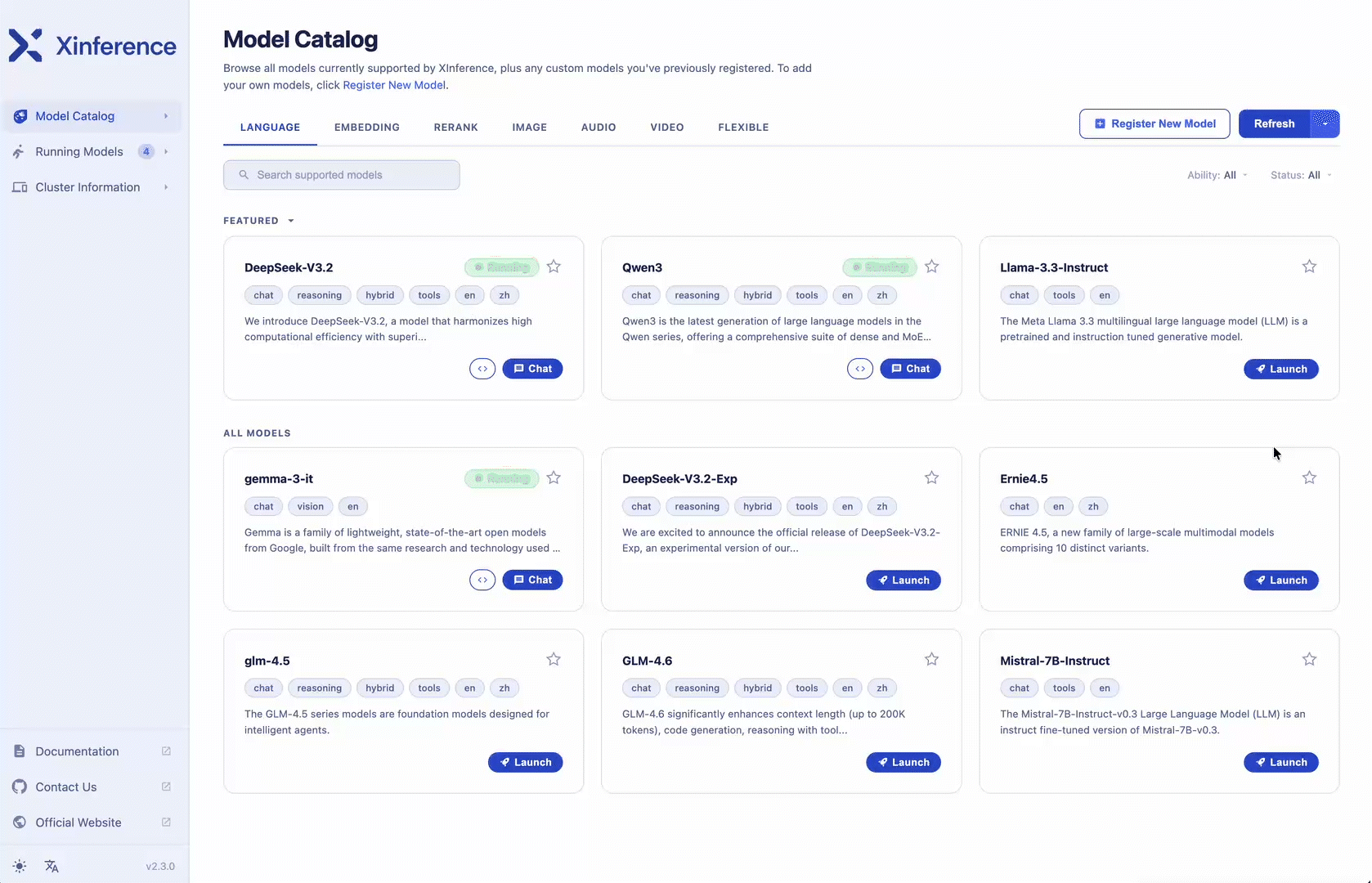The image size is (1372, 883).
Task: Favorite Llama-3.3-Instruct with its star
Action: click(1309, 266)
